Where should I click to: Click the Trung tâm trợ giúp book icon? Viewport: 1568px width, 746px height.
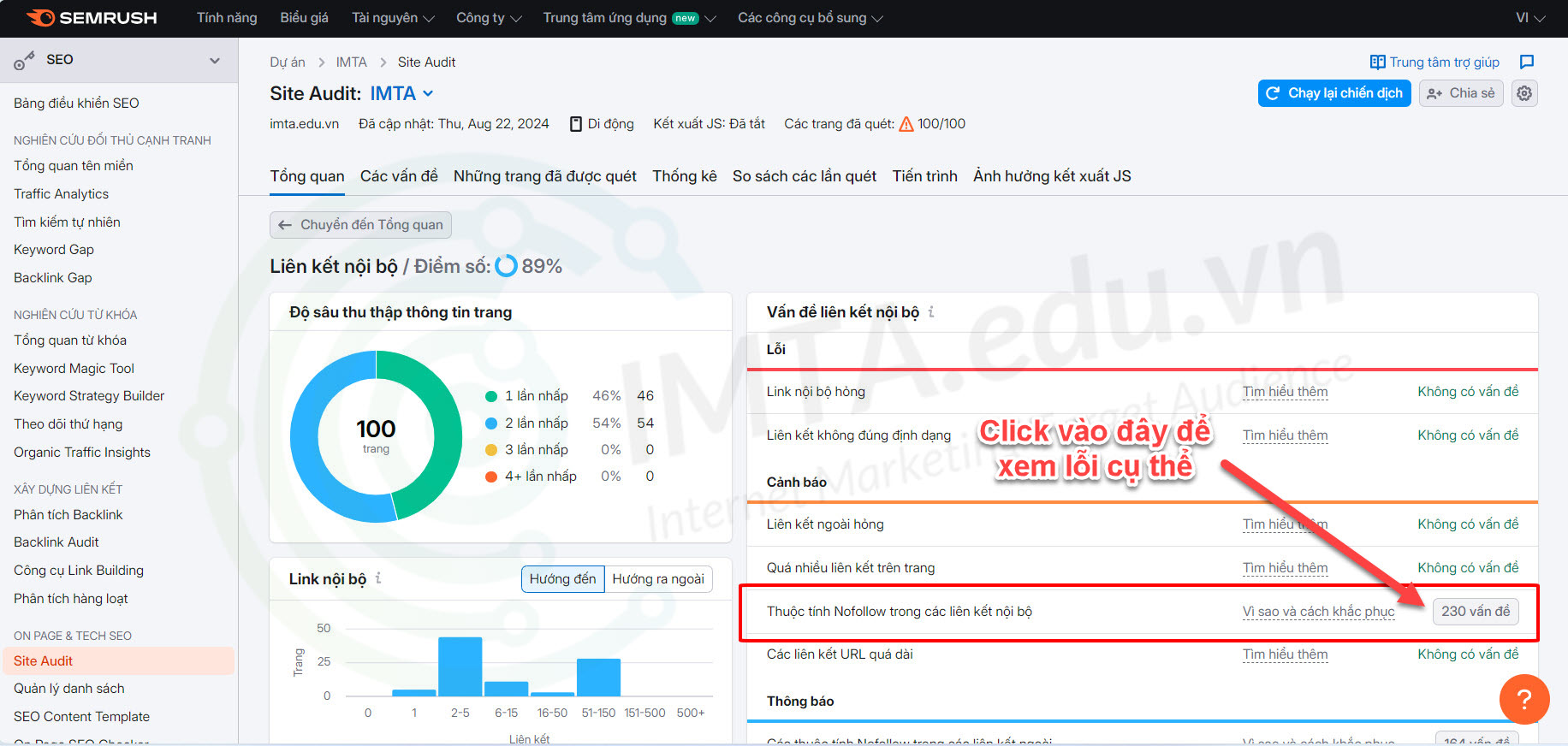click(1377, 62)
